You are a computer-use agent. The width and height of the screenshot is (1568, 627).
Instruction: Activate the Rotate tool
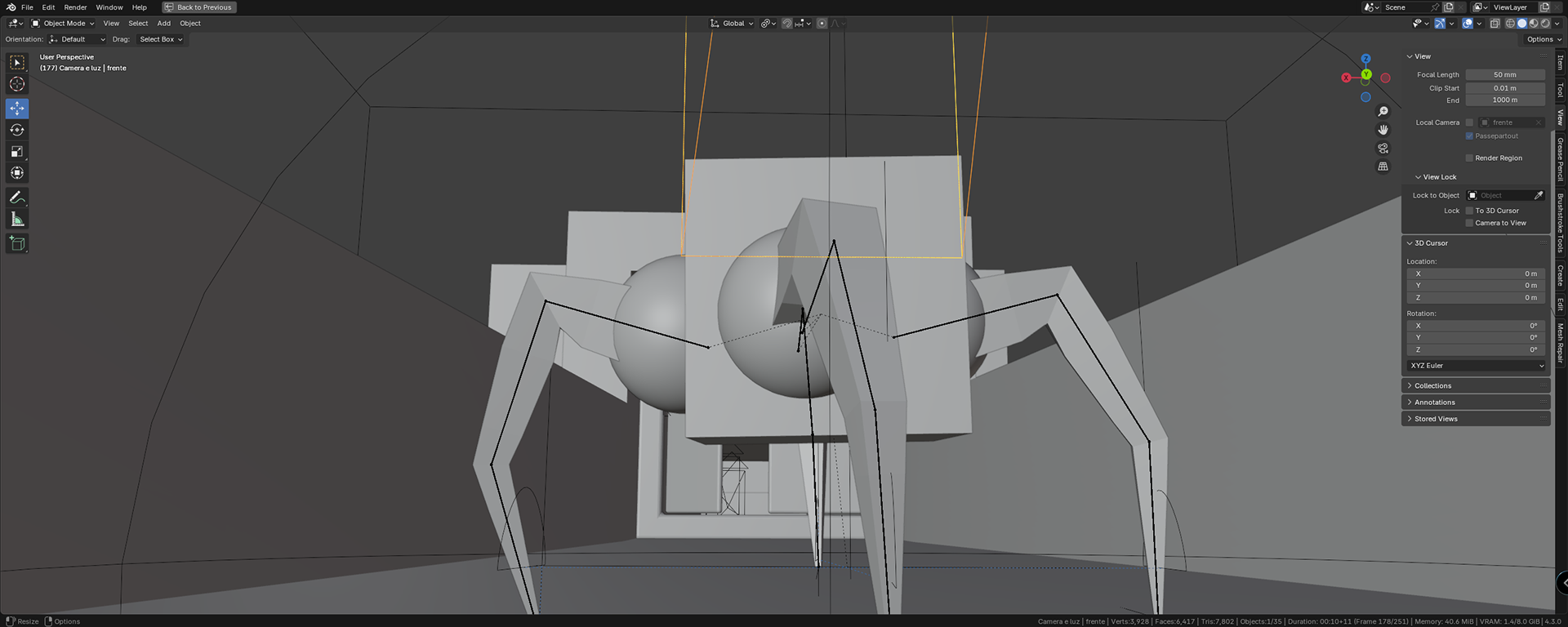coord(17,130)
